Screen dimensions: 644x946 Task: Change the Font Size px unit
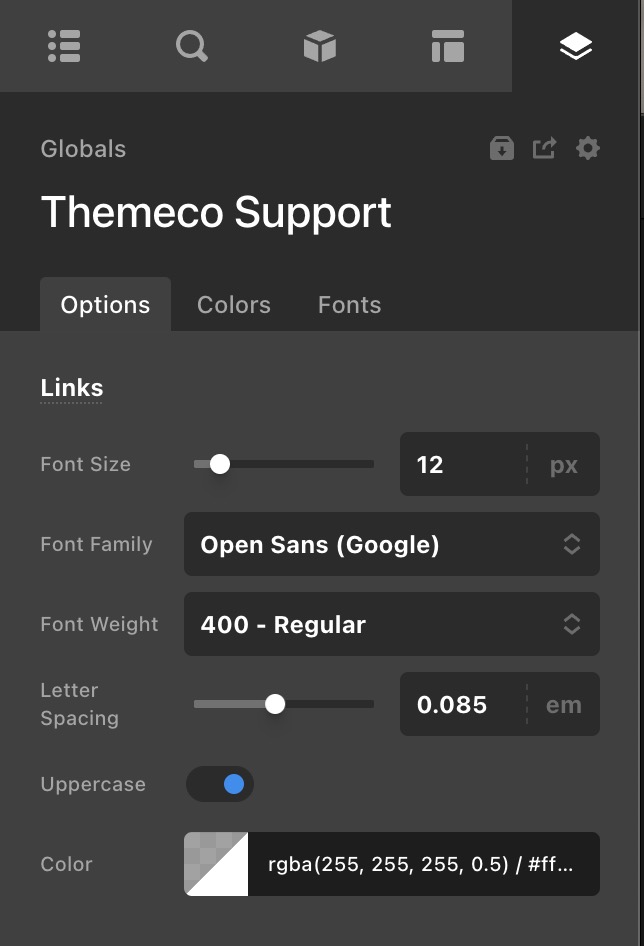coord(564,464)
